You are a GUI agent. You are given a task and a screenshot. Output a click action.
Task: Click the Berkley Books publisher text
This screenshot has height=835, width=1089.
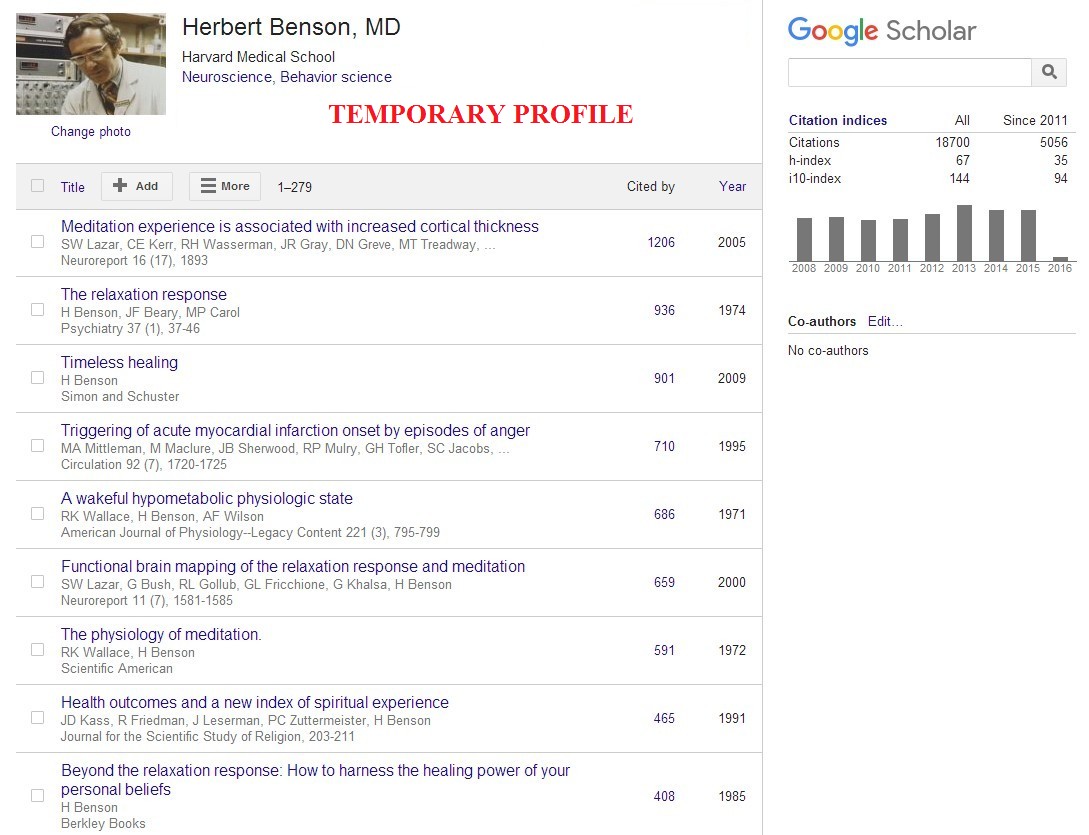coord(103,824)
